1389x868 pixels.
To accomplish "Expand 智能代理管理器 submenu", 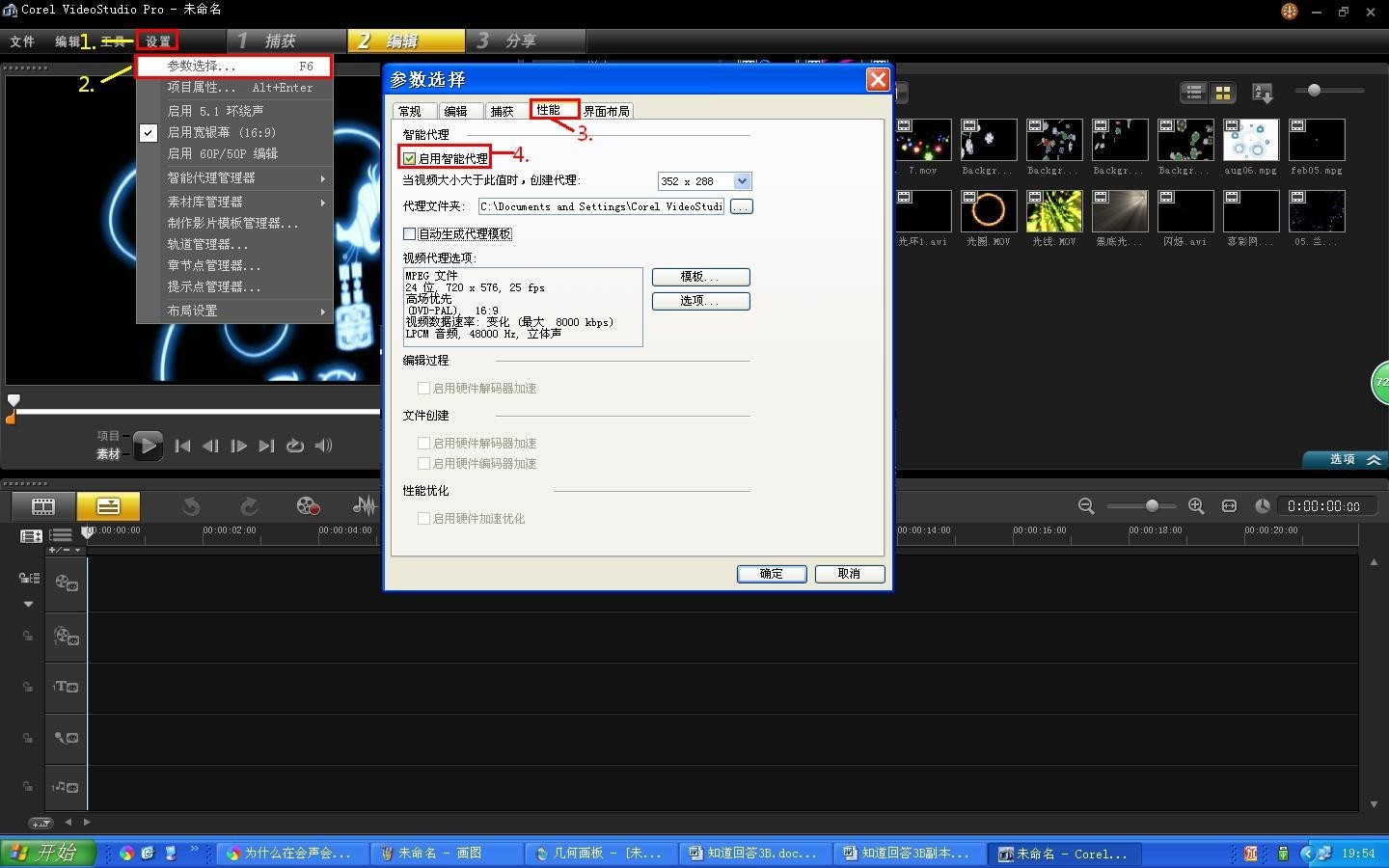I will 234,178.
